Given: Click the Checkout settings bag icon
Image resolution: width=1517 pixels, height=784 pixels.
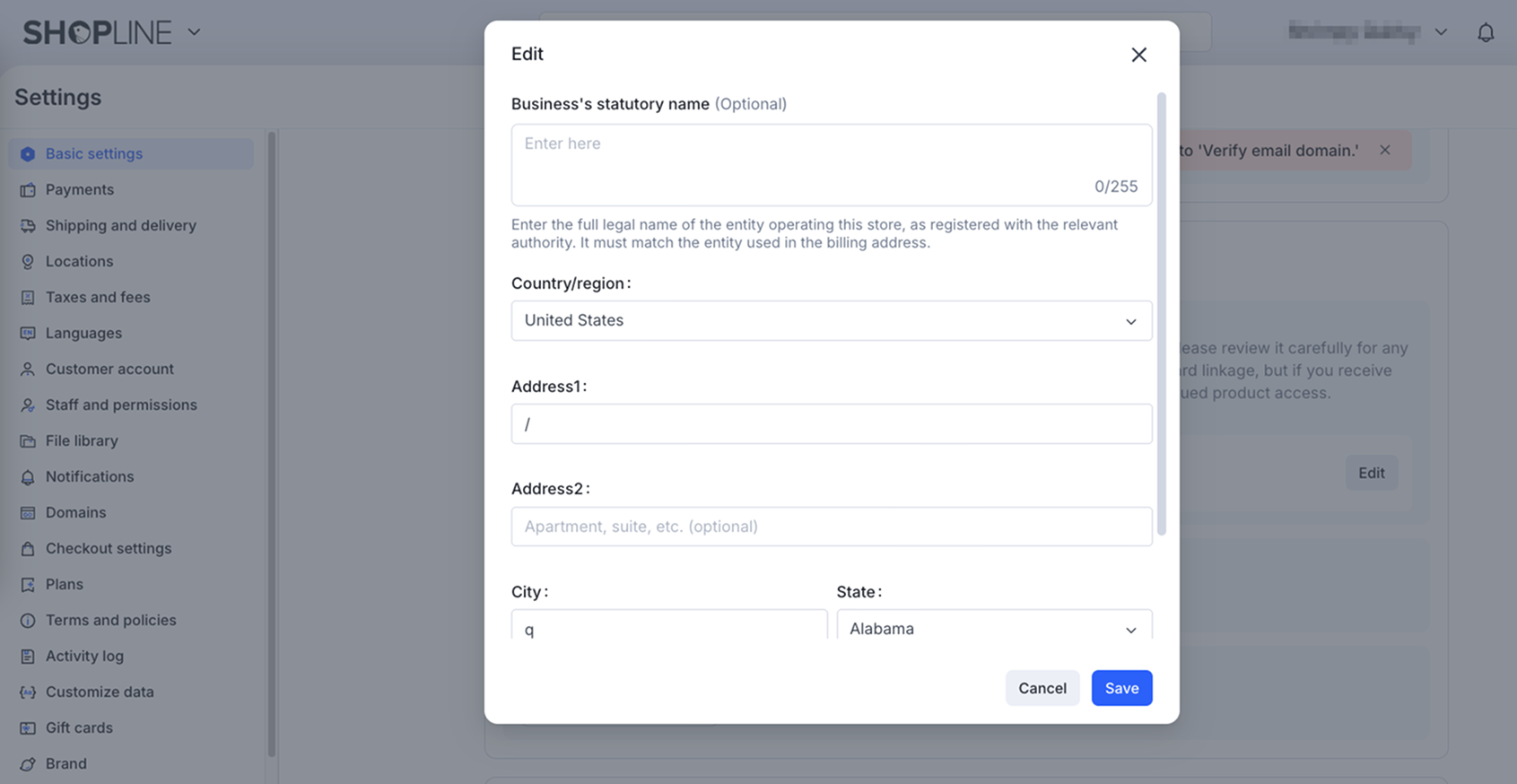Looking at the screenshot, I should 28,549.
